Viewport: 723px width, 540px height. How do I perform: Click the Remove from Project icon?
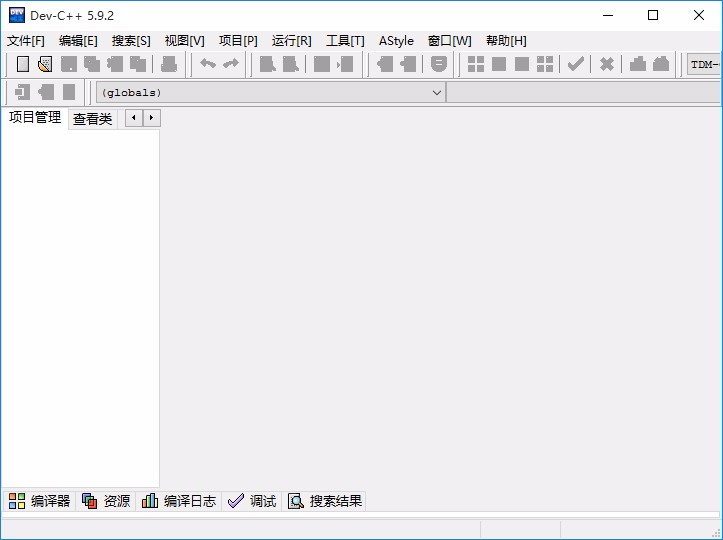pos(408,64)
